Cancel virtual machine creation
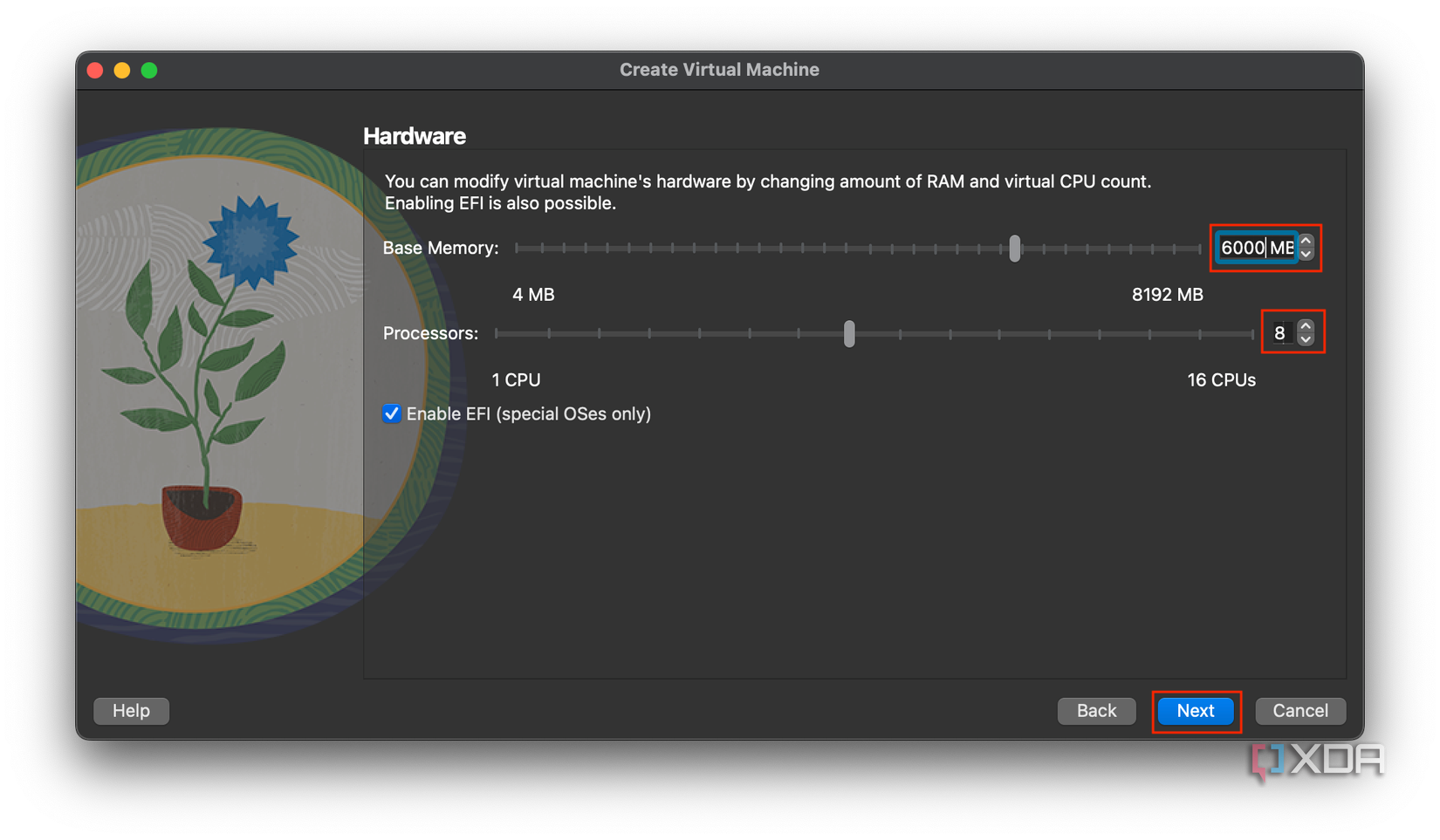The width and height of the screenshot is (1440, 840). tap(1299, 711)
